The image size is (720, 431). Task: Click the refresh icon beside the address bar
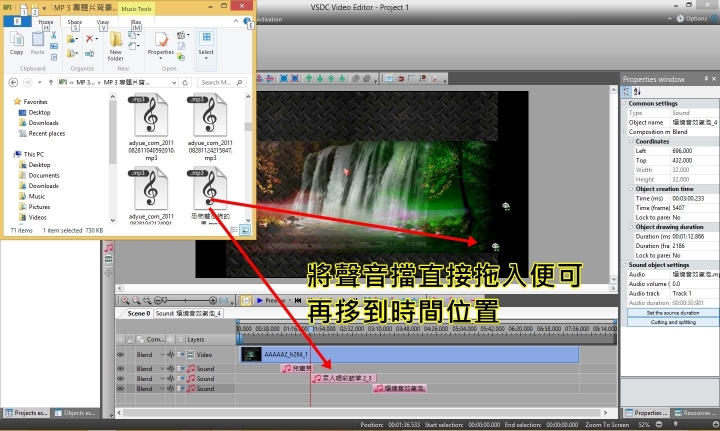(185, 83)
